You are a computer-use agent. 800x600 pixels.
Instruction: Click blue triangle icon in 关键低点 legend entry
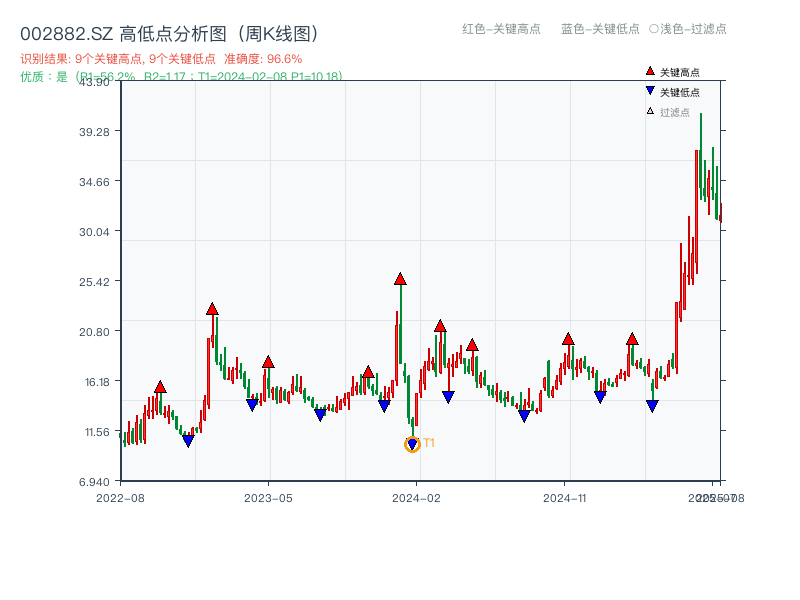(x=650, y=91)
